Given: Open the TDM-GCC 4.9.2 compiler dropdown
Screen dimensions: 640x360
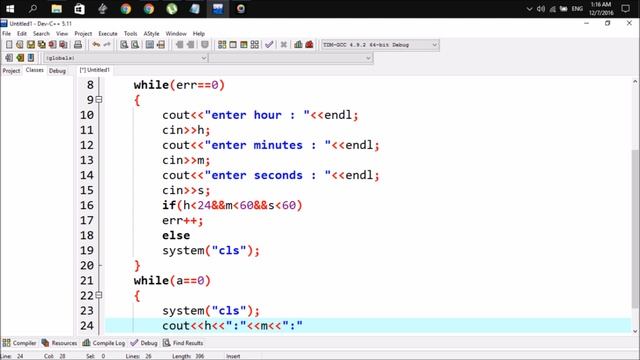Looking at the screenshot, I should [x=380, y=45].
